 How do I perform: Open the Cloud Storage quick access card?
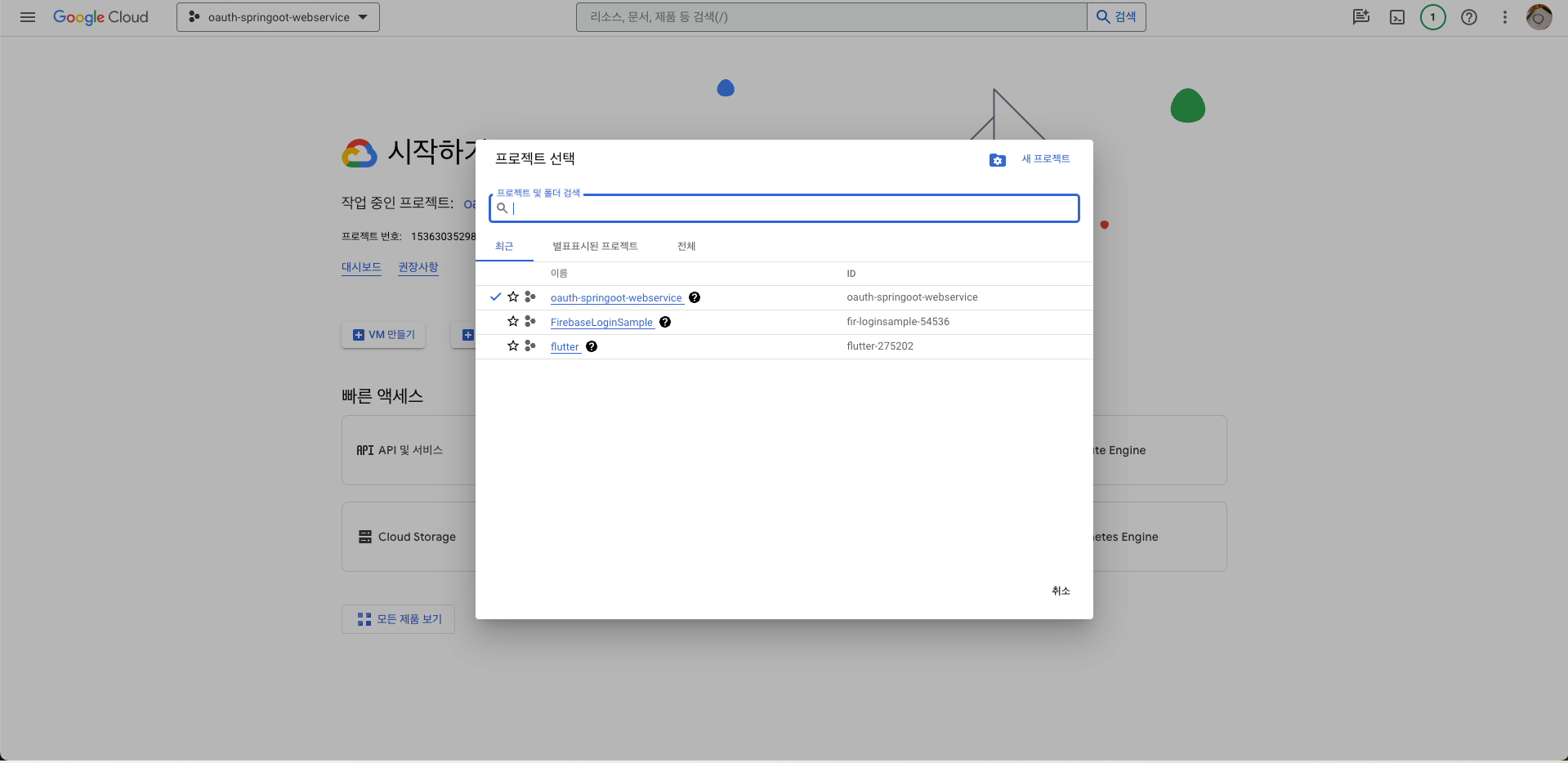click(x=409, y=537)
